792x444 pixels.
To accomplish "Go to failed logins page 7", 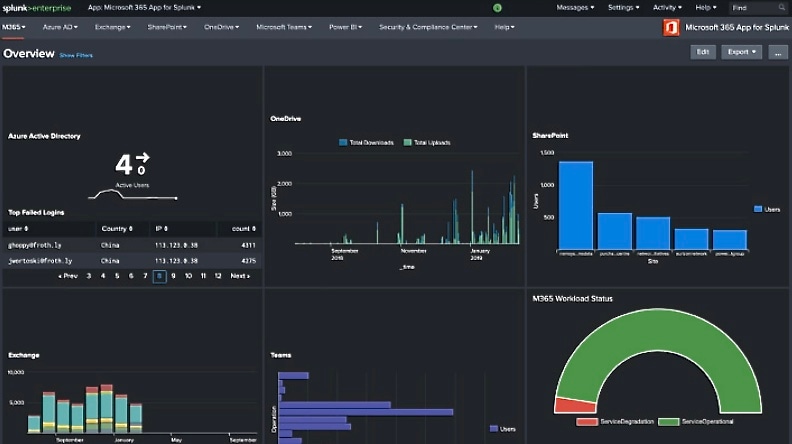I will click(x=145, y=276).
